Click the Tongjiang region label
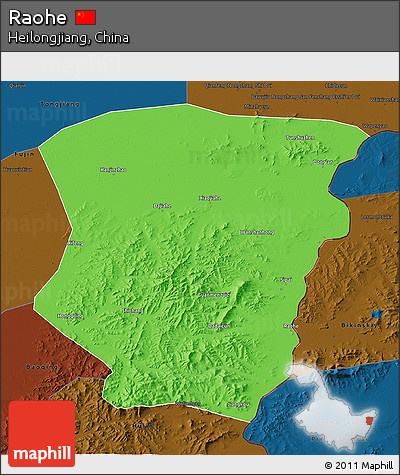400x475 pixels. click(60, 104)
